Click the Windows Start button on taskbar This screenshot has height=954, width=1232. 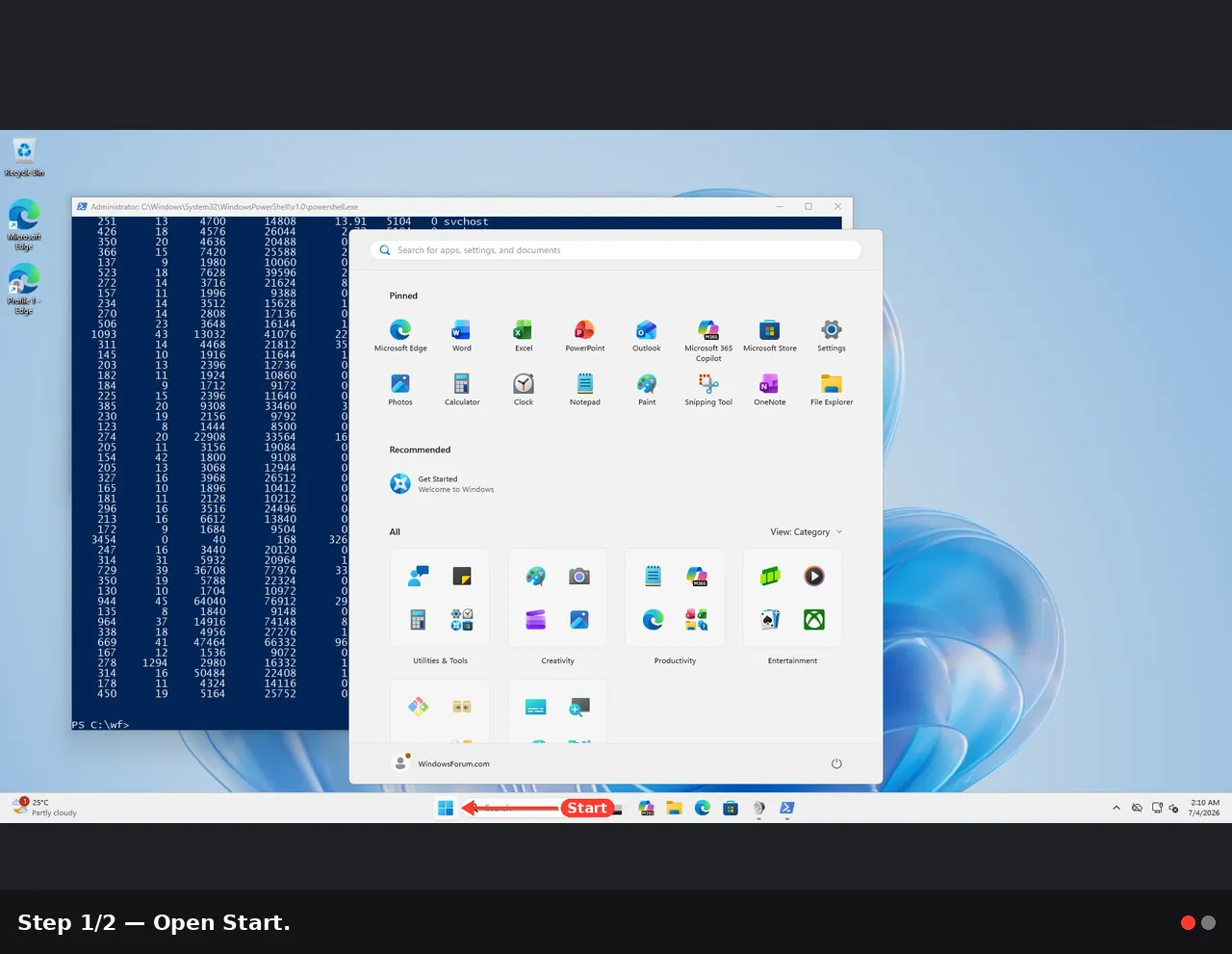point(446,808)
